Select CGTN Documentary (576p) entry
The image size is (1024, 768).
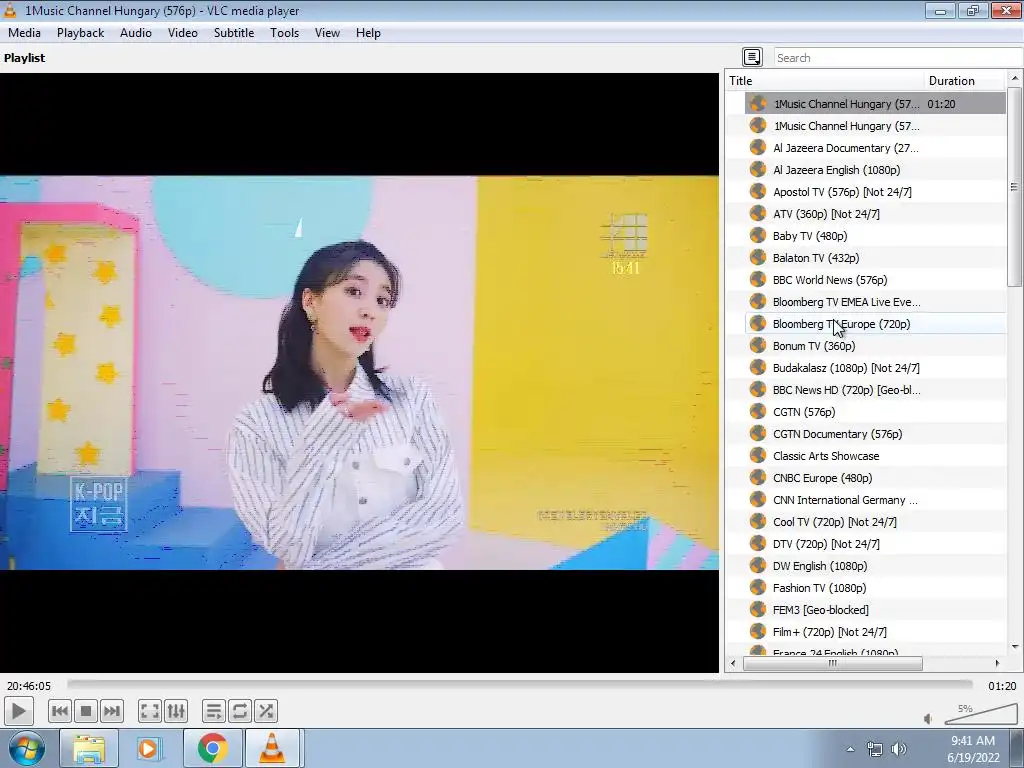tap(875, 434)
